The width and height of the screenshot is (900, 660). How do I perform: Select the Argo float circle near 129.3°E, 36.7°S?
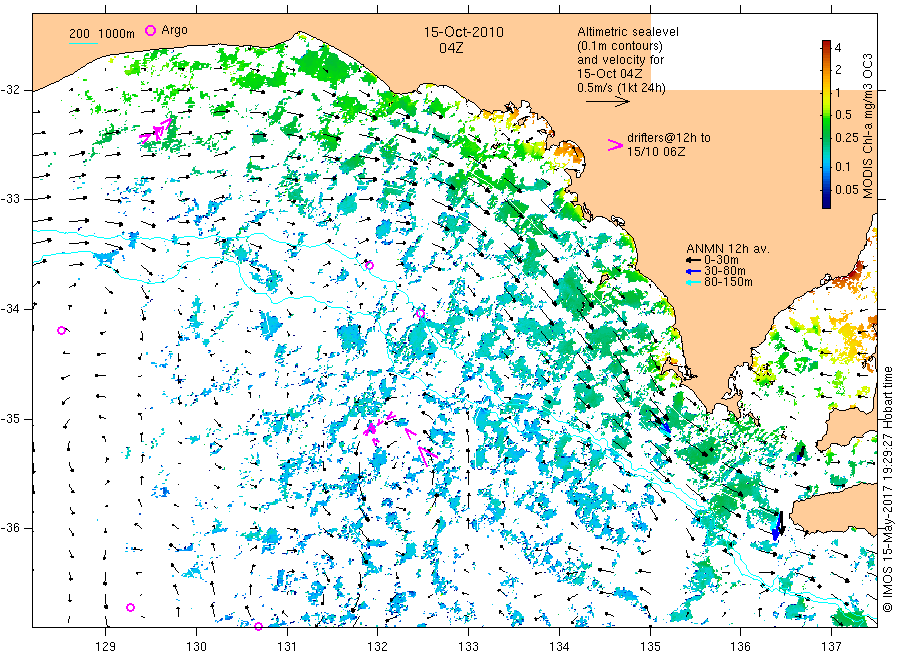point(130,607)
